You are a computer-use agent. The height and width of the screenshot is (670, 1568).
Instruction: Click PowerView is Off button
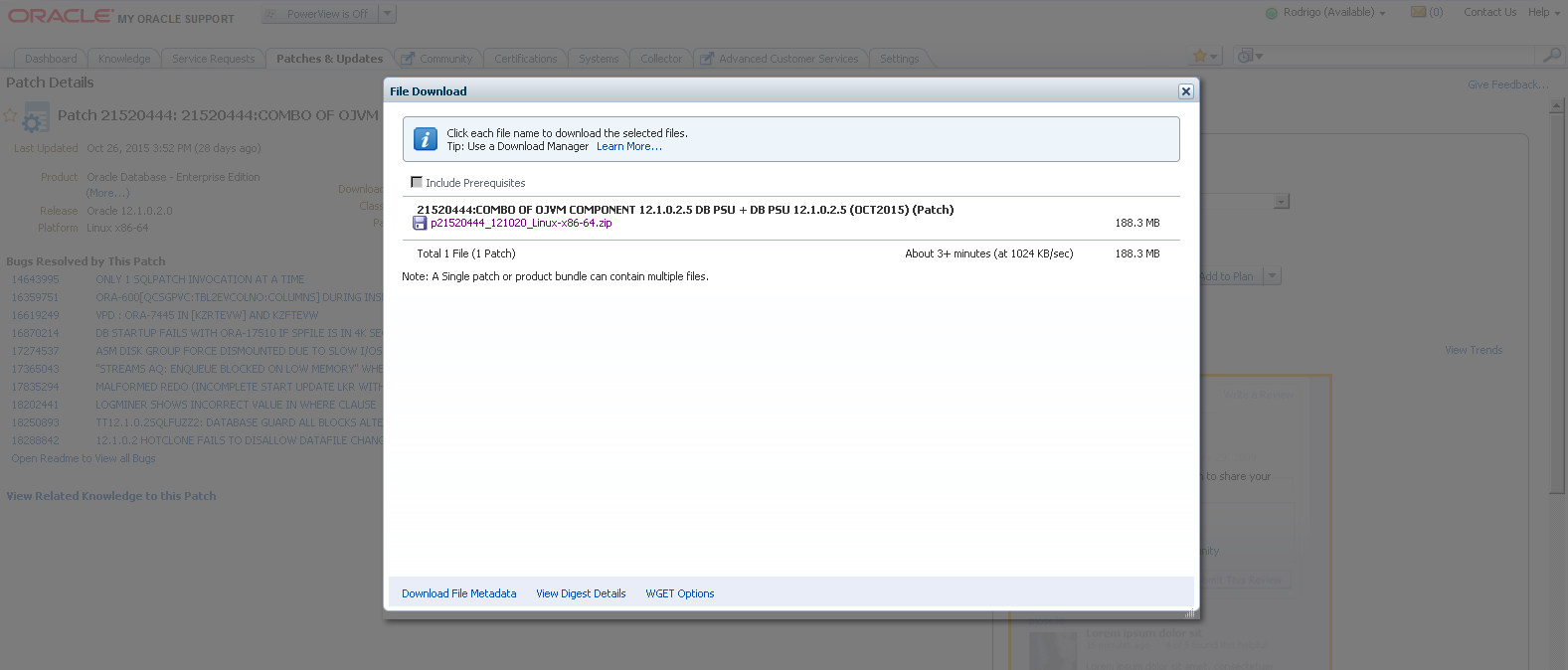(320, 14)
